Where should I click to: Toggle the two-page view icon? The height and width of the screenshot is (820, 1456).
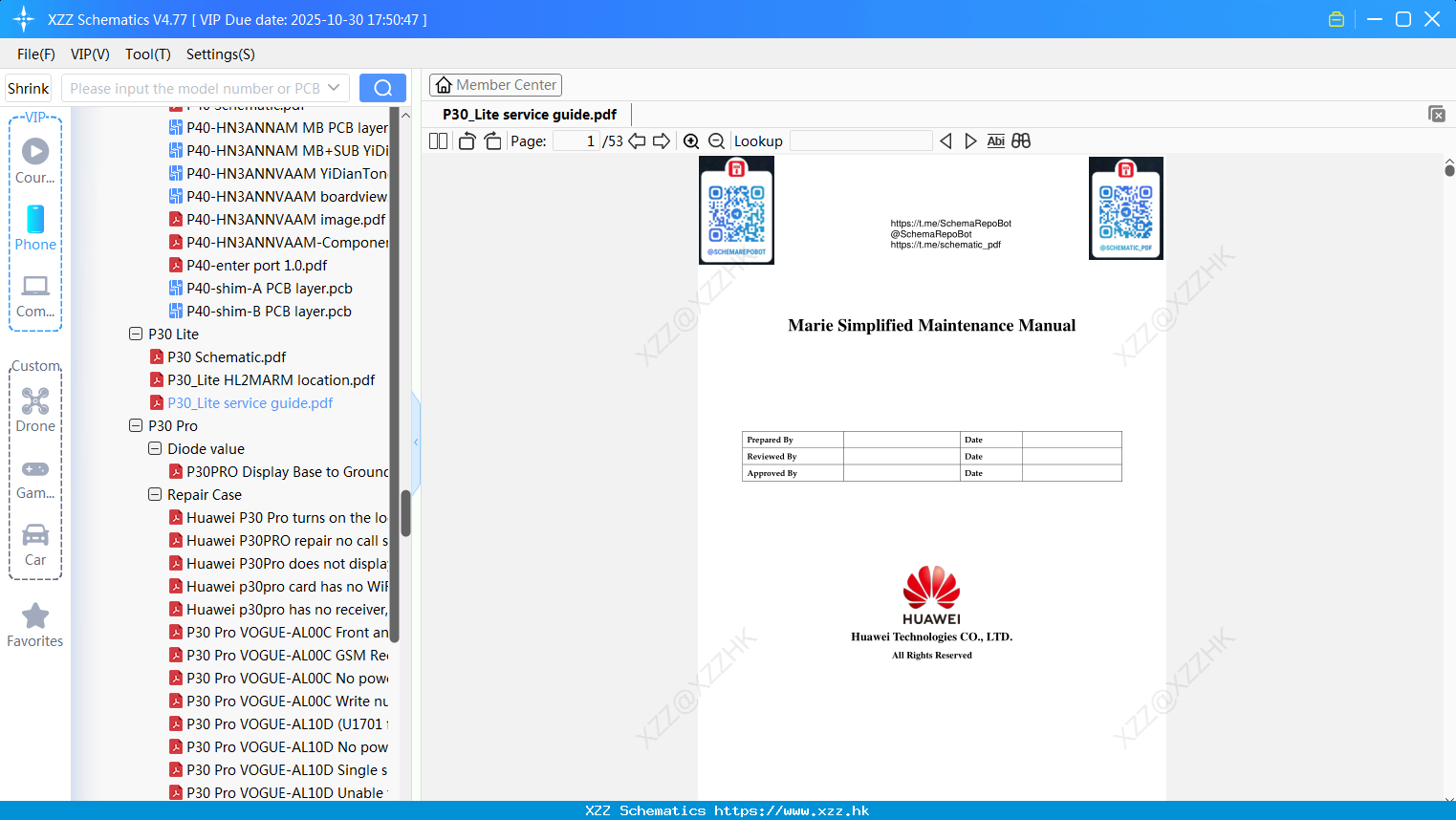point(438,141)
